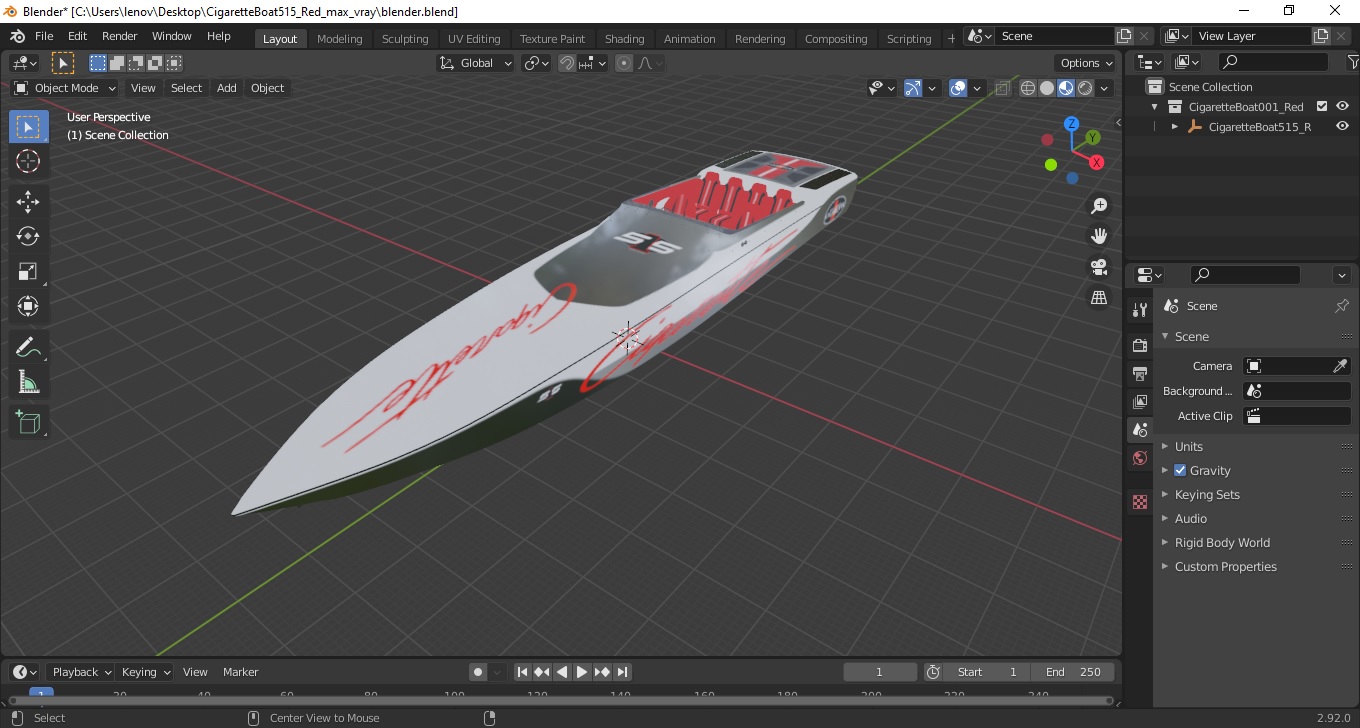Expand the CigaretteBoat515_R tree item
Viewport: 1360px width, 728px height.
click(x=1175, y=127)
